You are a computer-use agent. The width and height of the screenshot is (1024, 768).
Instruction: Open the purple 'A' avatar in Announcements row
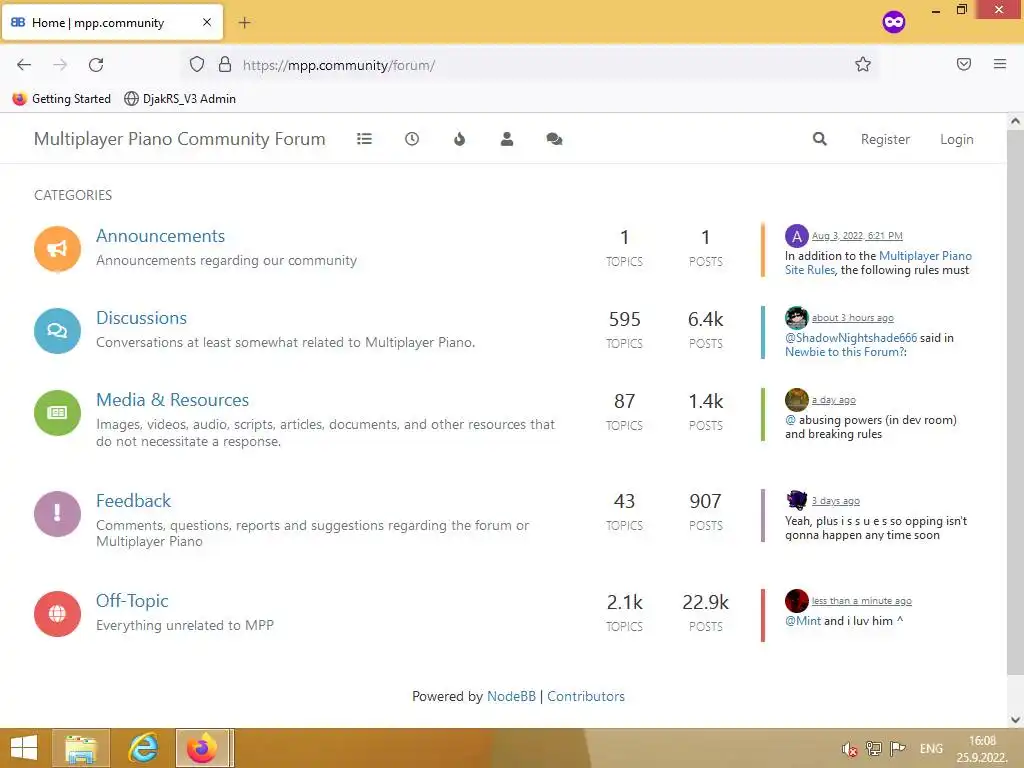(x=797, y=236)
